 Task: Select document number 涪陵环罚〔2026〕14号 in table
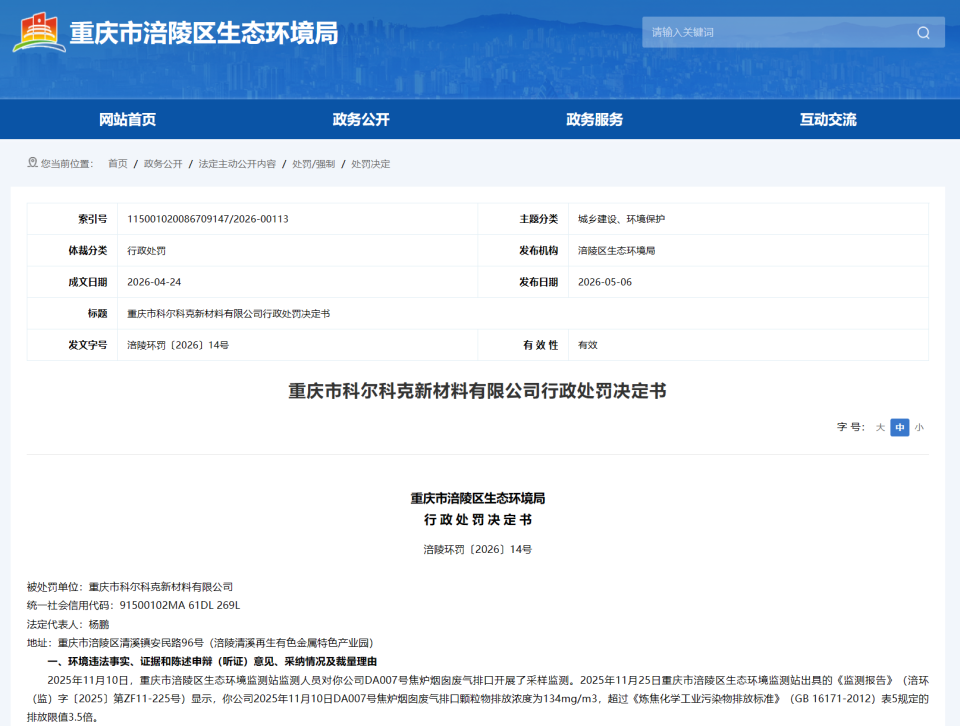coord(178,345)
